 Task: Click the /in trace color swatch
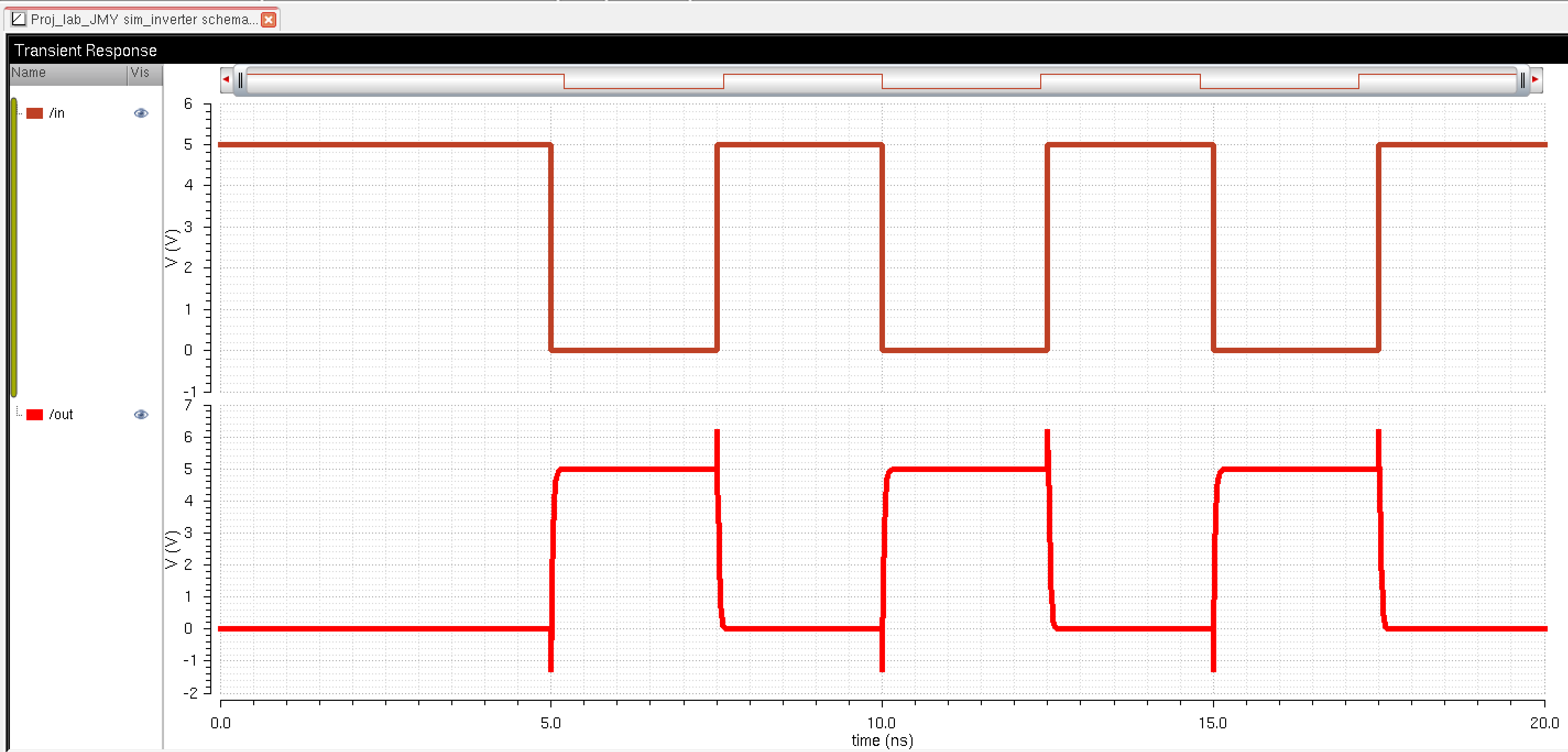click(x=35, y=113)
